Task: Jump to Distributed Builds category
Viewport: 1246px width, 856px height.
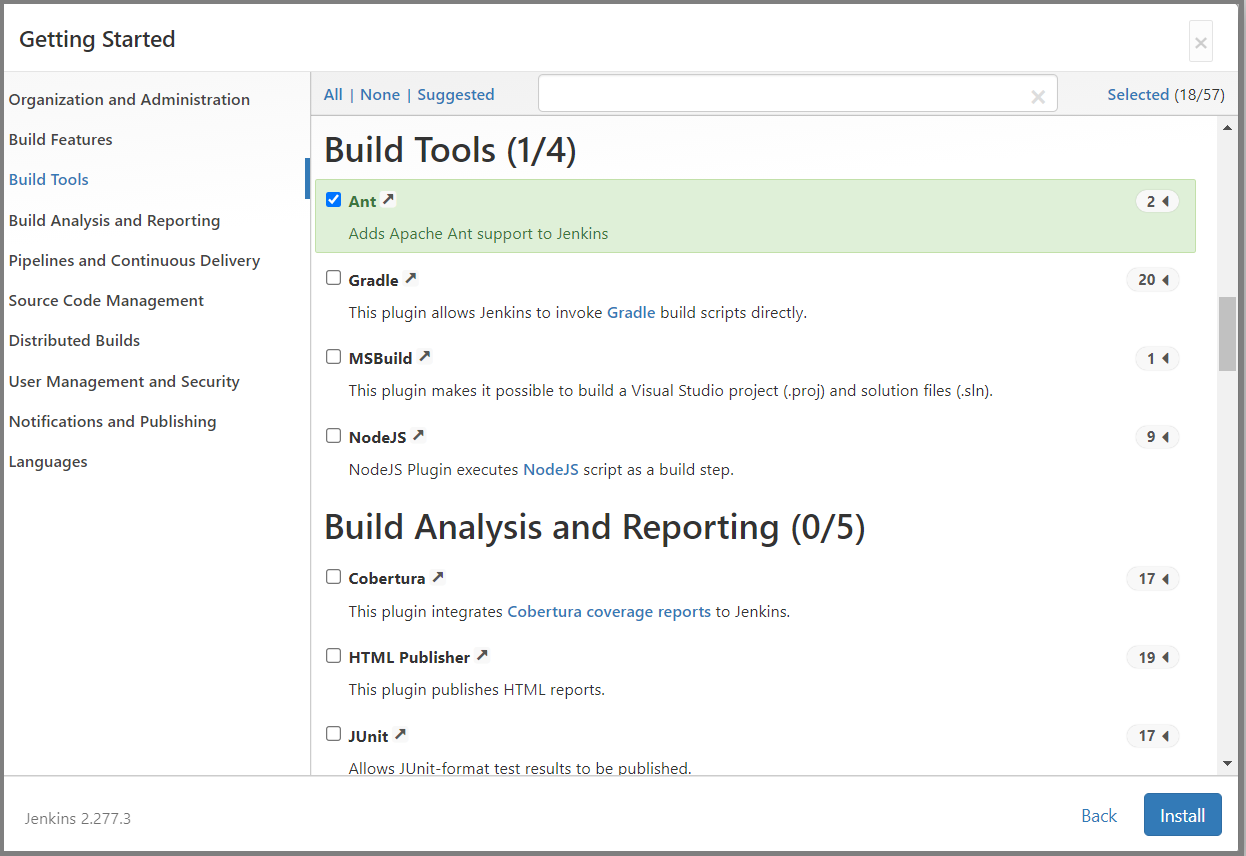Action: click(74, 340)
